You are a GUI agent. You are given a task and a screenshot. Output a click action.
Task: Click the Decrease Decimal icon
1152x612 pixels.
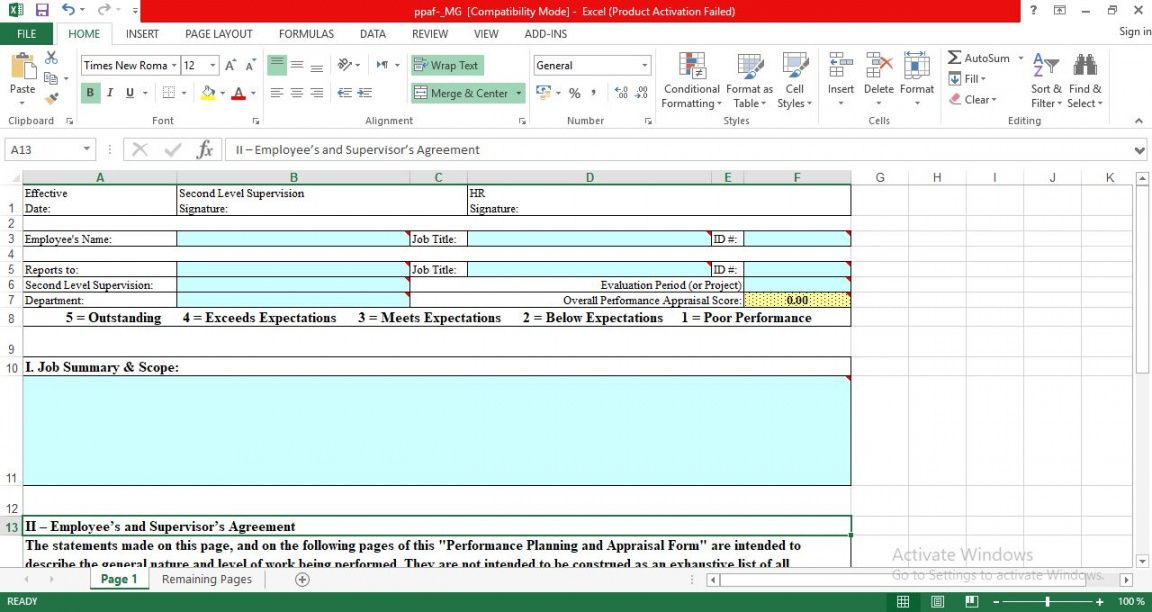click(x=641, y=93)
